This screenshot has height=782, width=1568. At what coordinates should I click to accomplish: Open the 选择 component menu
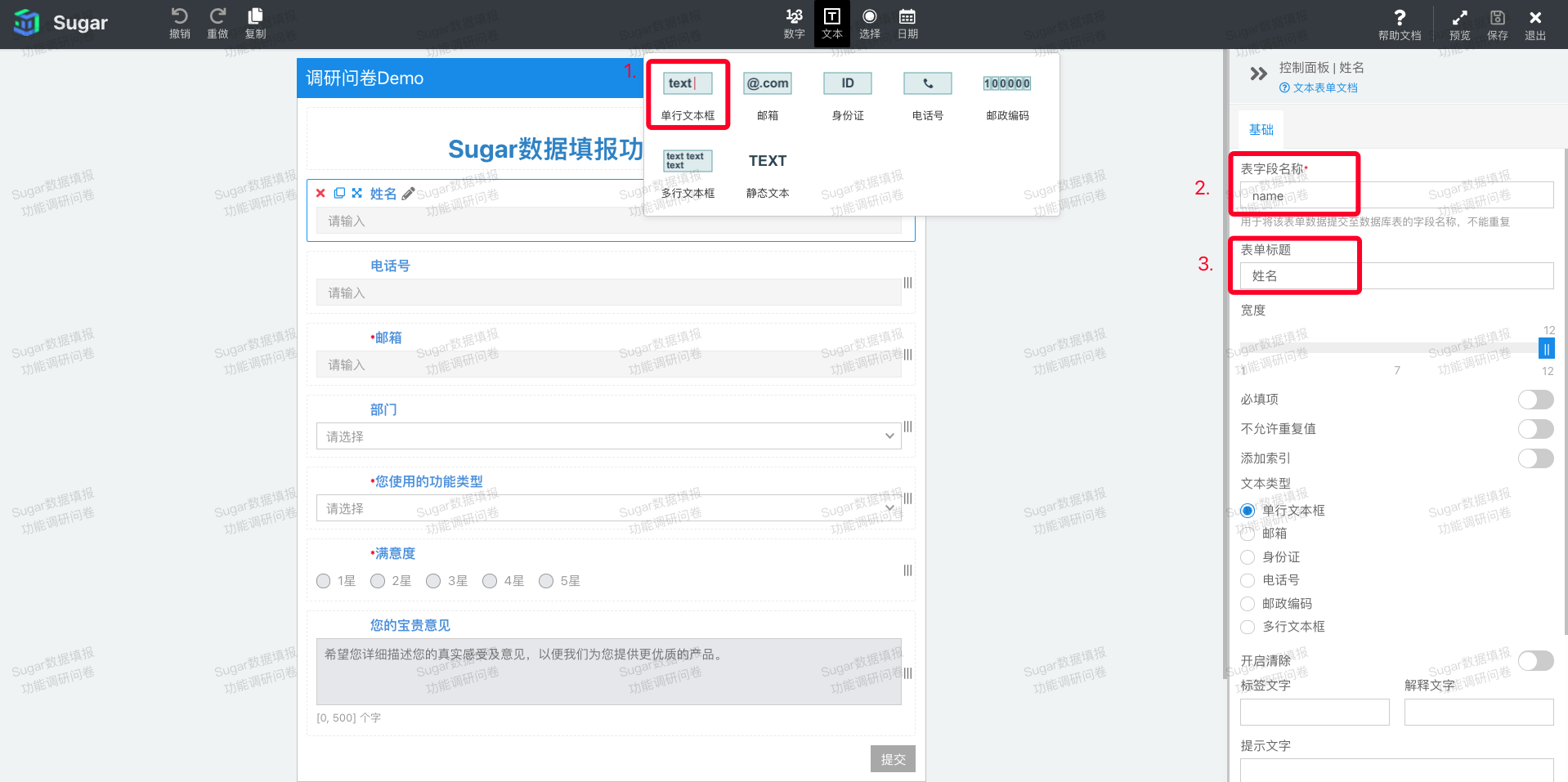(870, 24)
